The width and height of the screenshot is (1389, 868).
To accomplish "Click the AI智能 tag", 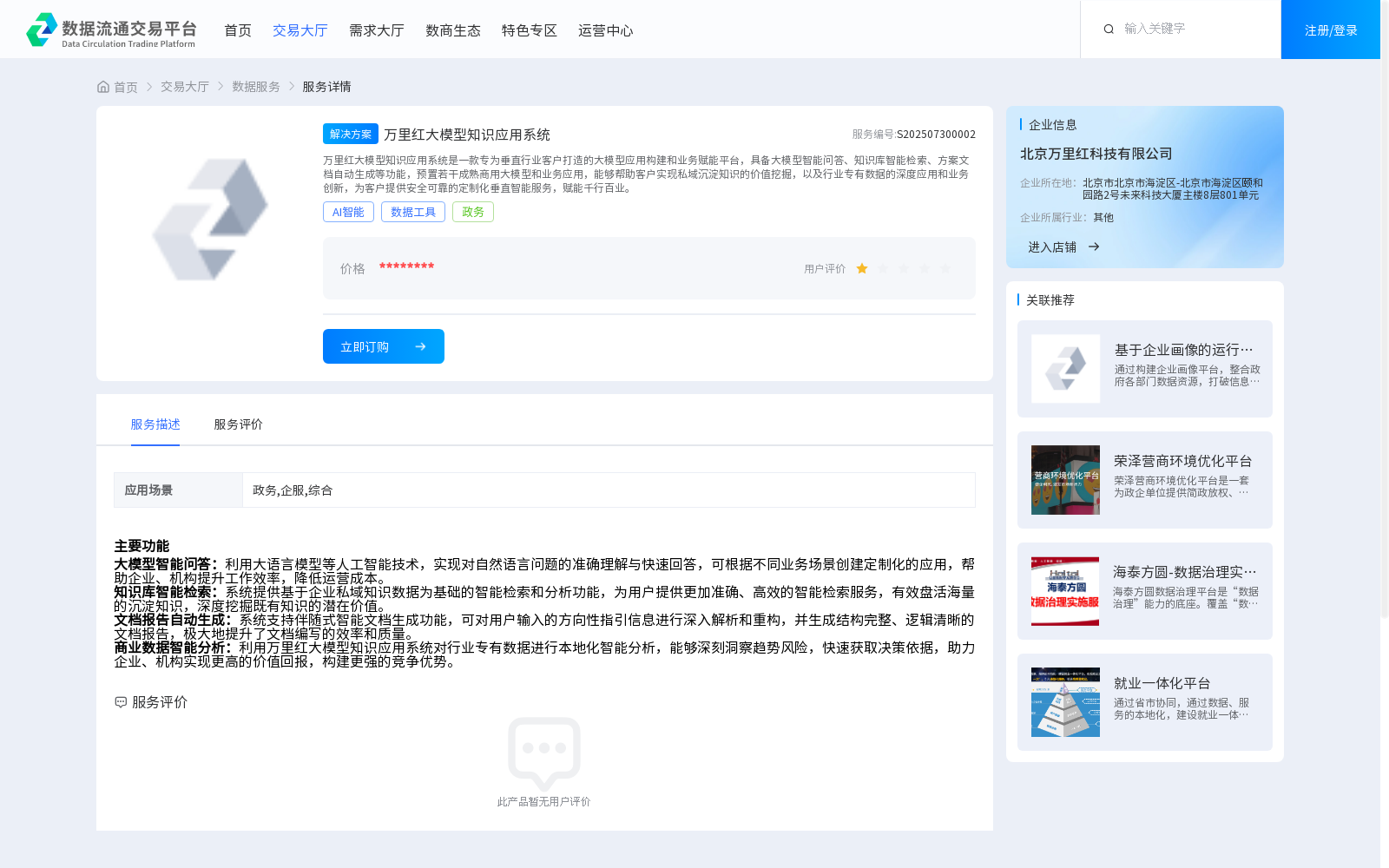I will (348, 212).
